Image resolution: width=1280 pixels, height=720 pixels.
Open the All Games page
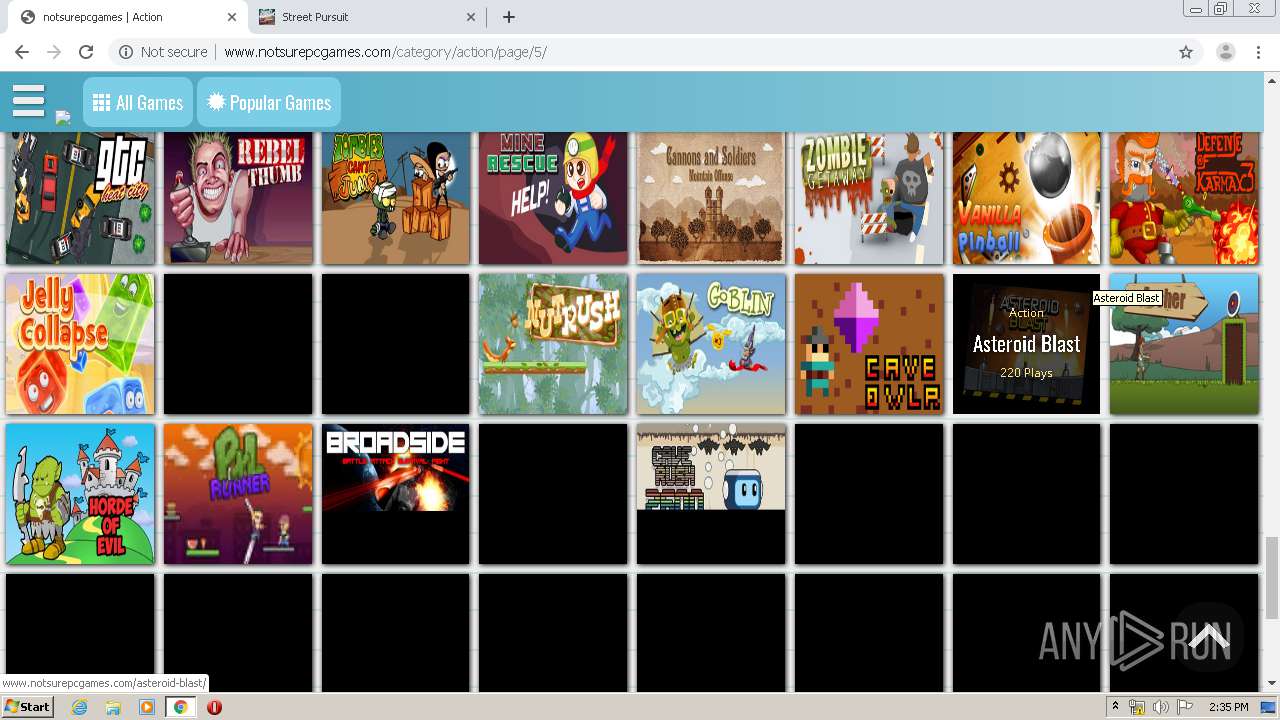tap(138, 103)
